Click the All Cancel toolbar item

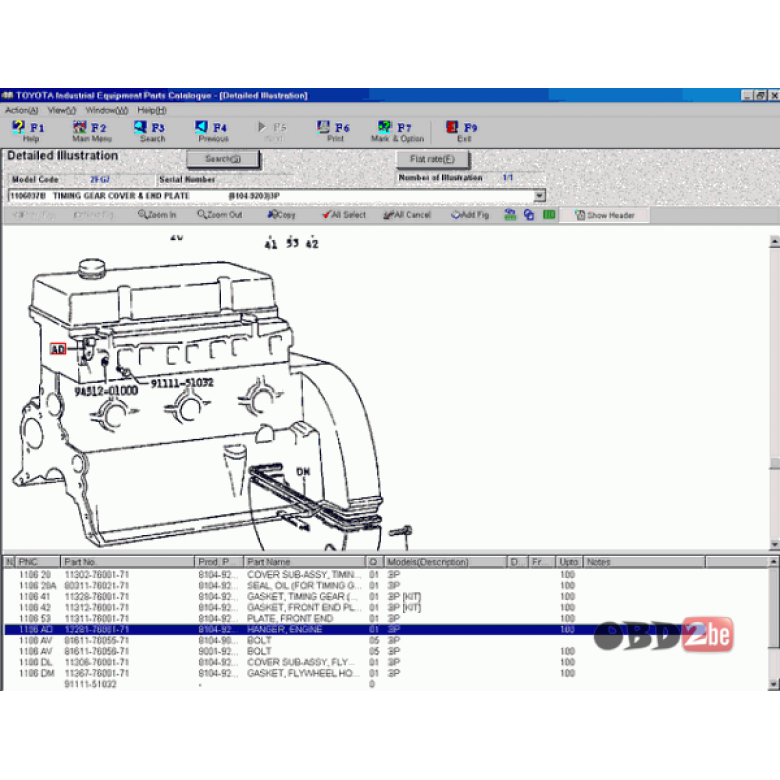coord(407,215)
